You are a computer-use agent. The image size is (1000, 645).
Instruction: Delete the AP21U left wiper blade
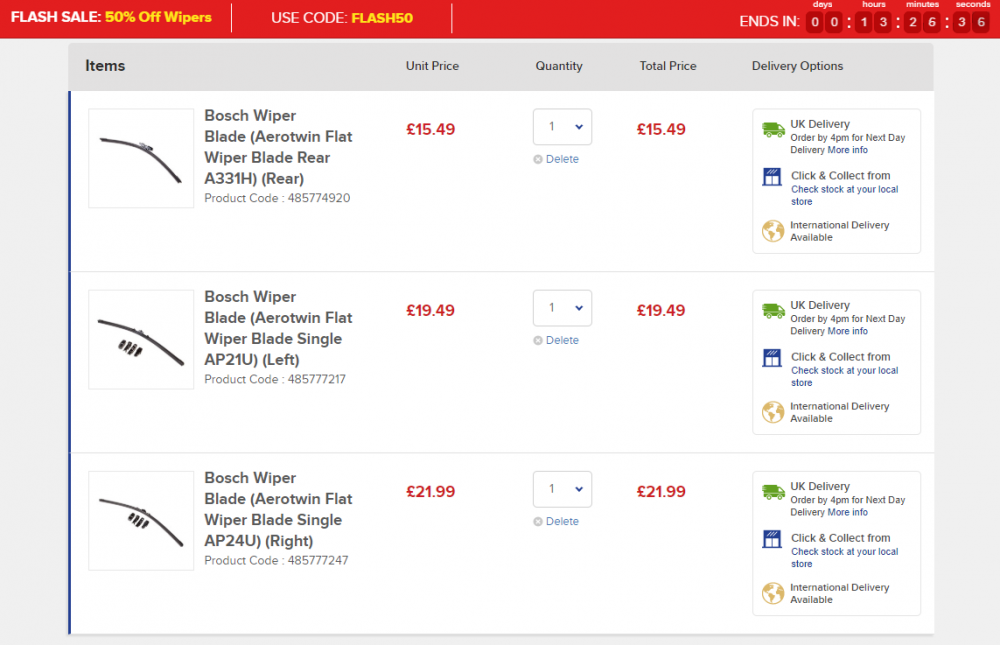(x=562, y=341)
